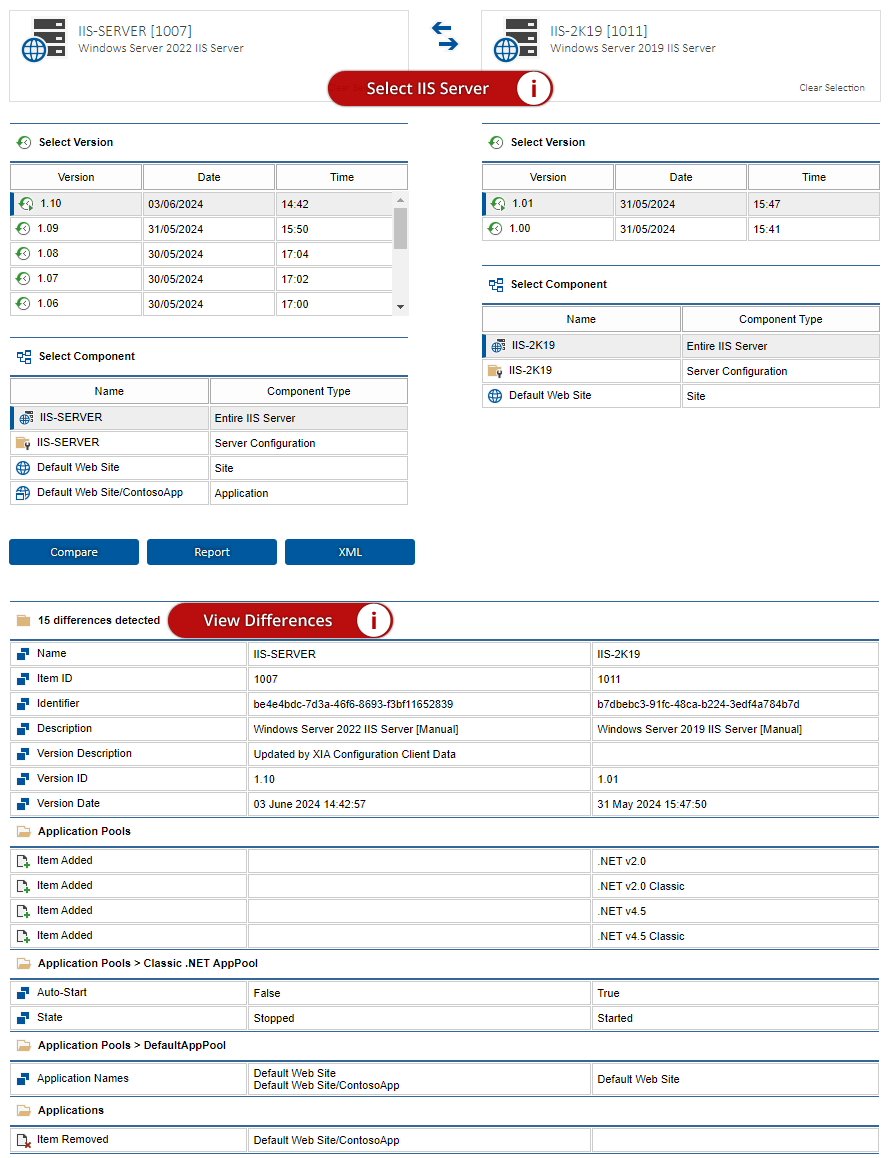Screen dimensions: 892x1158
Task: Click the Default Web Site/ContosoApp application icon
Action: 24,493
